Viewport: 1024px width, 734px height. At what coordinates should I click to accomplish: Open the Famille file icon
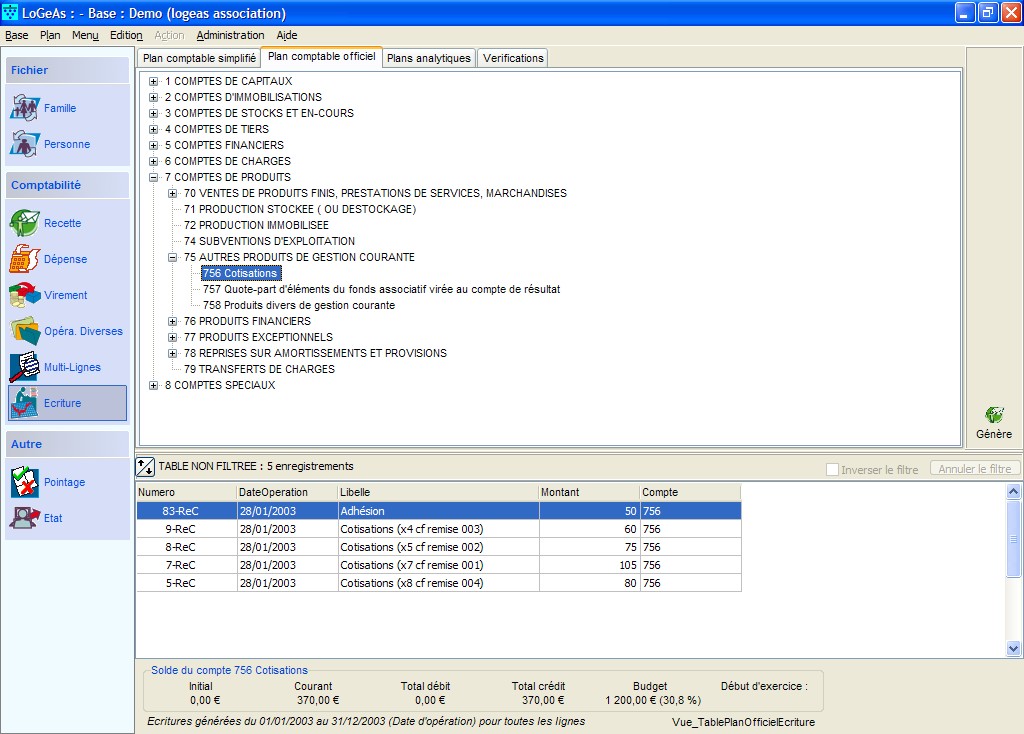(25, 108)
